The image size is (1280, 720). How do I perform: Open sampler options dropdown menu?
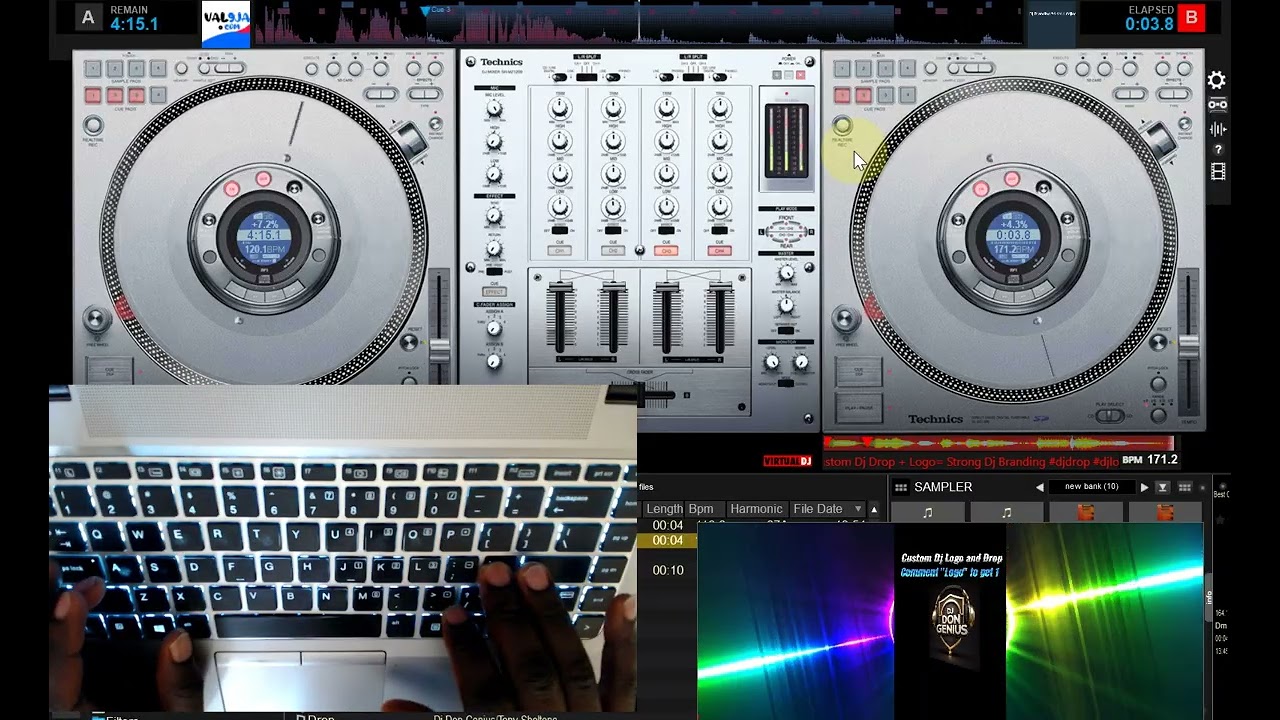click(x=1162, y=487)
